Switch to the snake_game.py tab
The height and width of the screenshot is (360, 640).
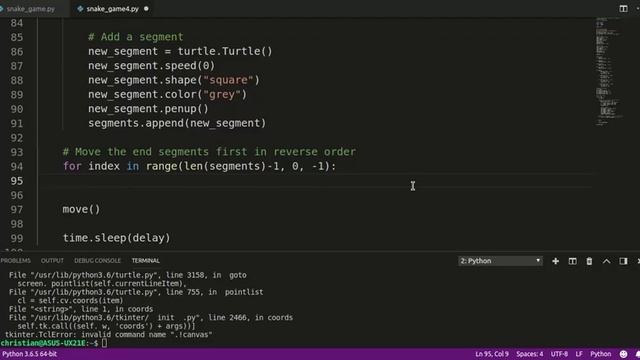(31, 9)
